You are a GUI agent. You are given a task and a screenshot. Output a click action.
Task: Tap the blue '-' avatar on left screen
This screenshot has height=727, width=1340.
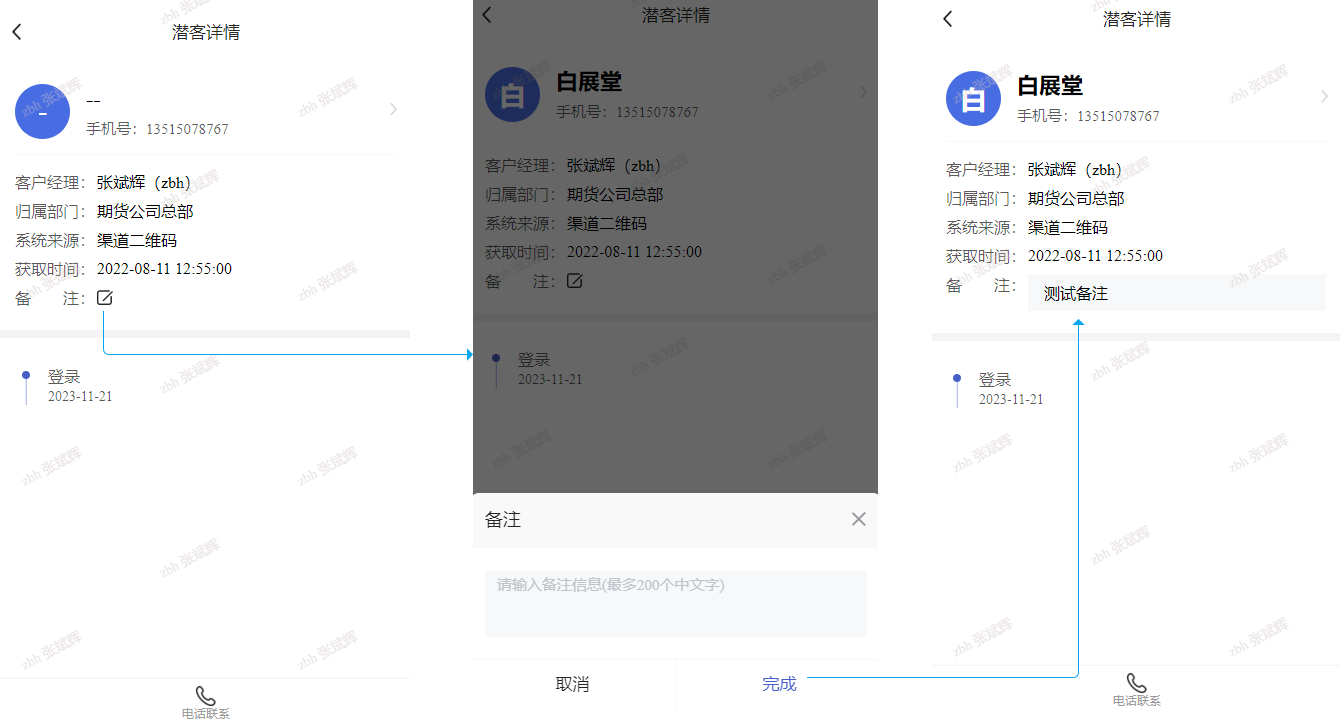[x=42, y=111]
